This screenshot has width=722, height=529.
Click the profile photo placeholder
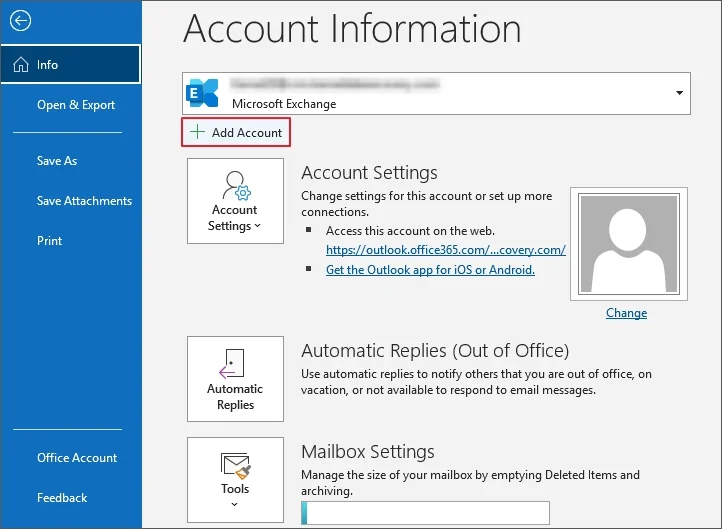[x=629, y=244]
